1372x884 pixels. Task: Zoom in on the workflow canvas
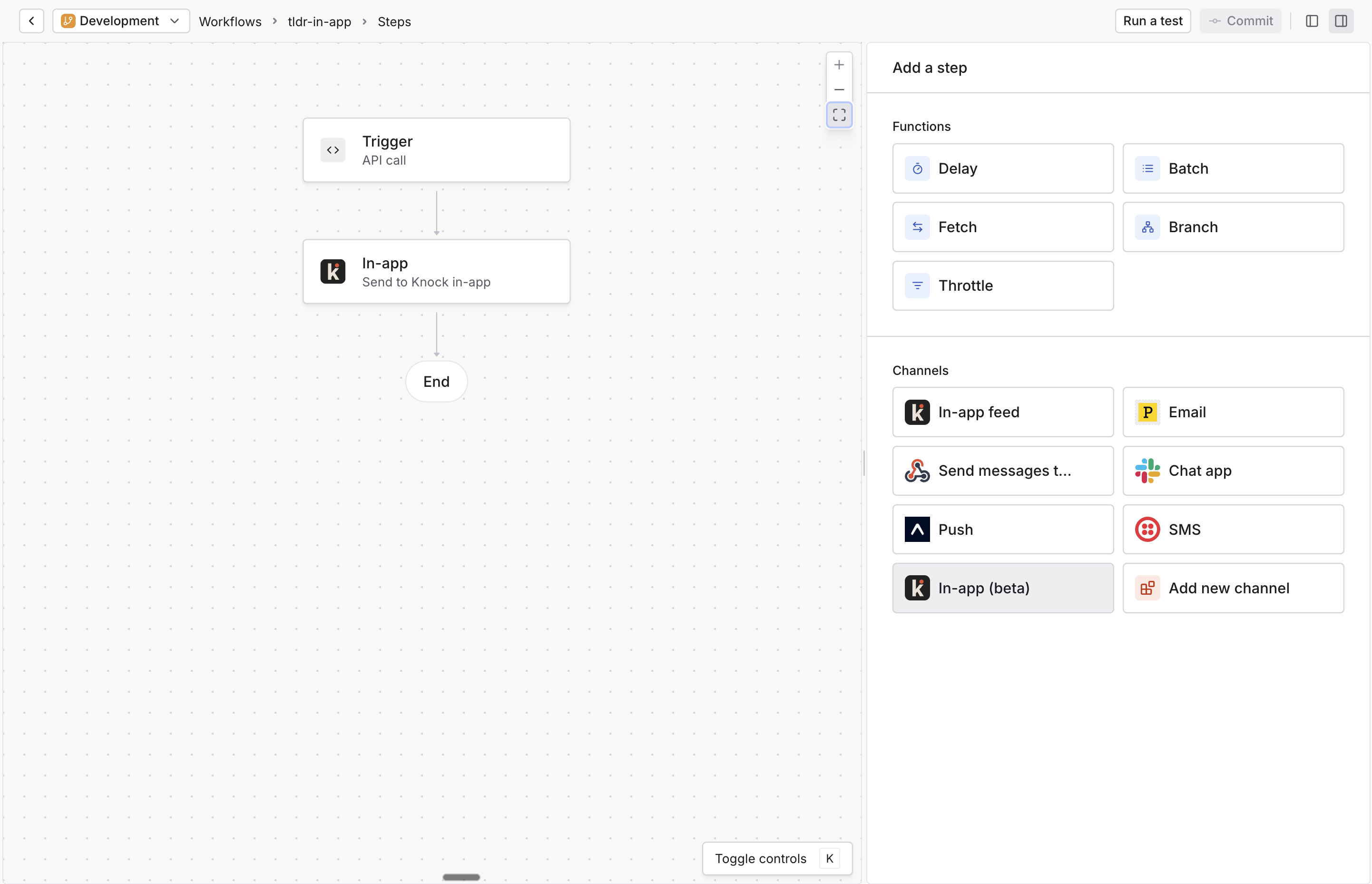pos(839,64)
